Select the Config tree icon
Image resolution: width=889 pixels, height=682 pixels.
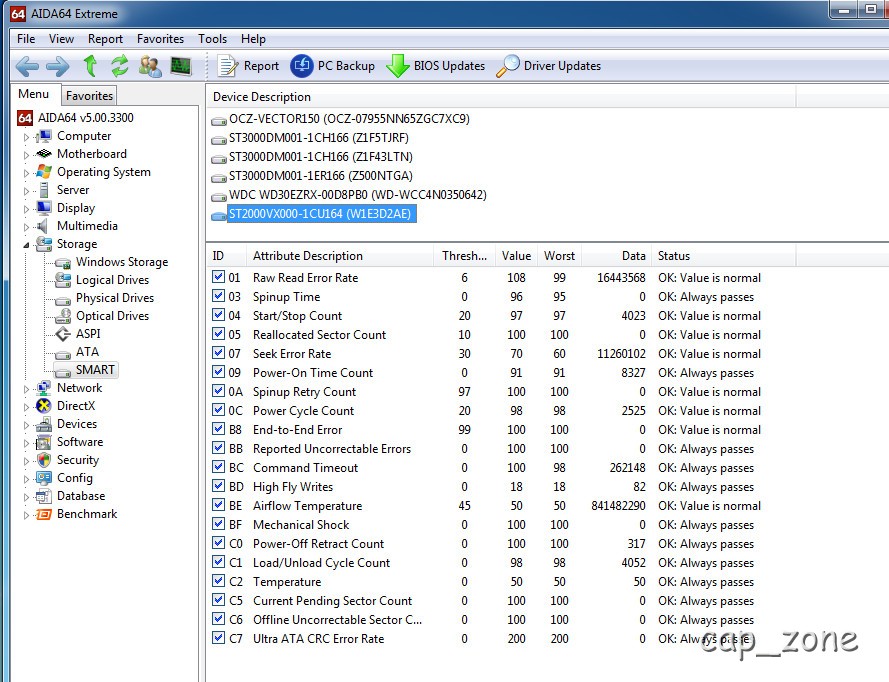44,478
